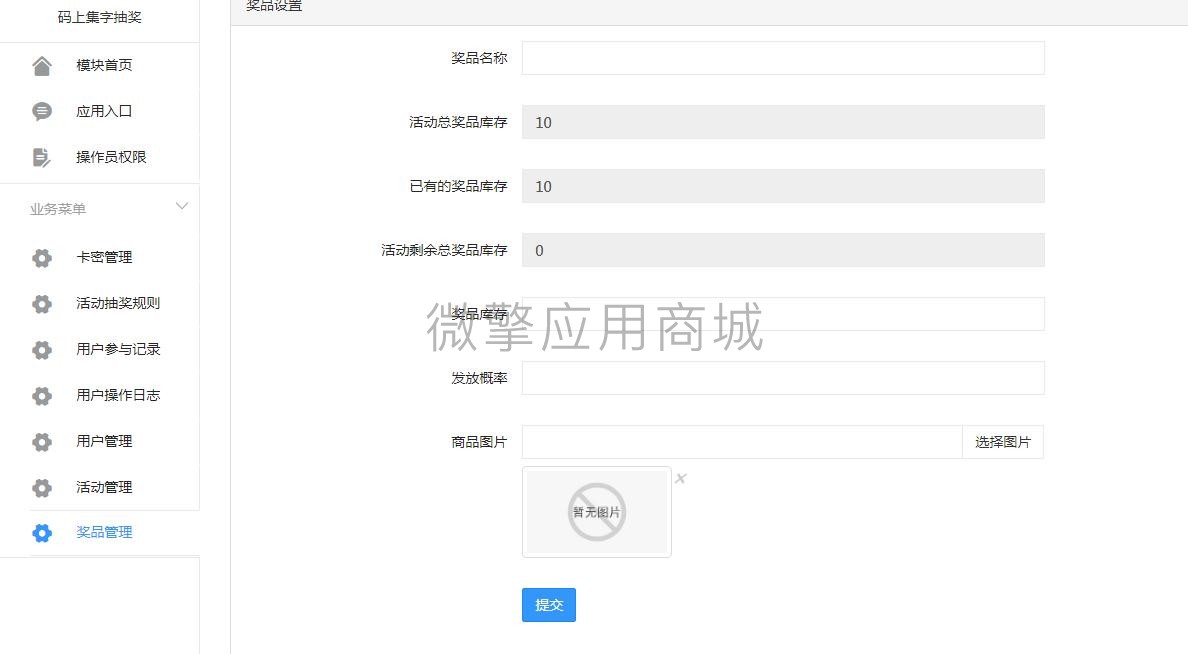This screenshot has width=1188, height=654.
Task: Collapse the 业务菜单 section
Action: [181, 206]
